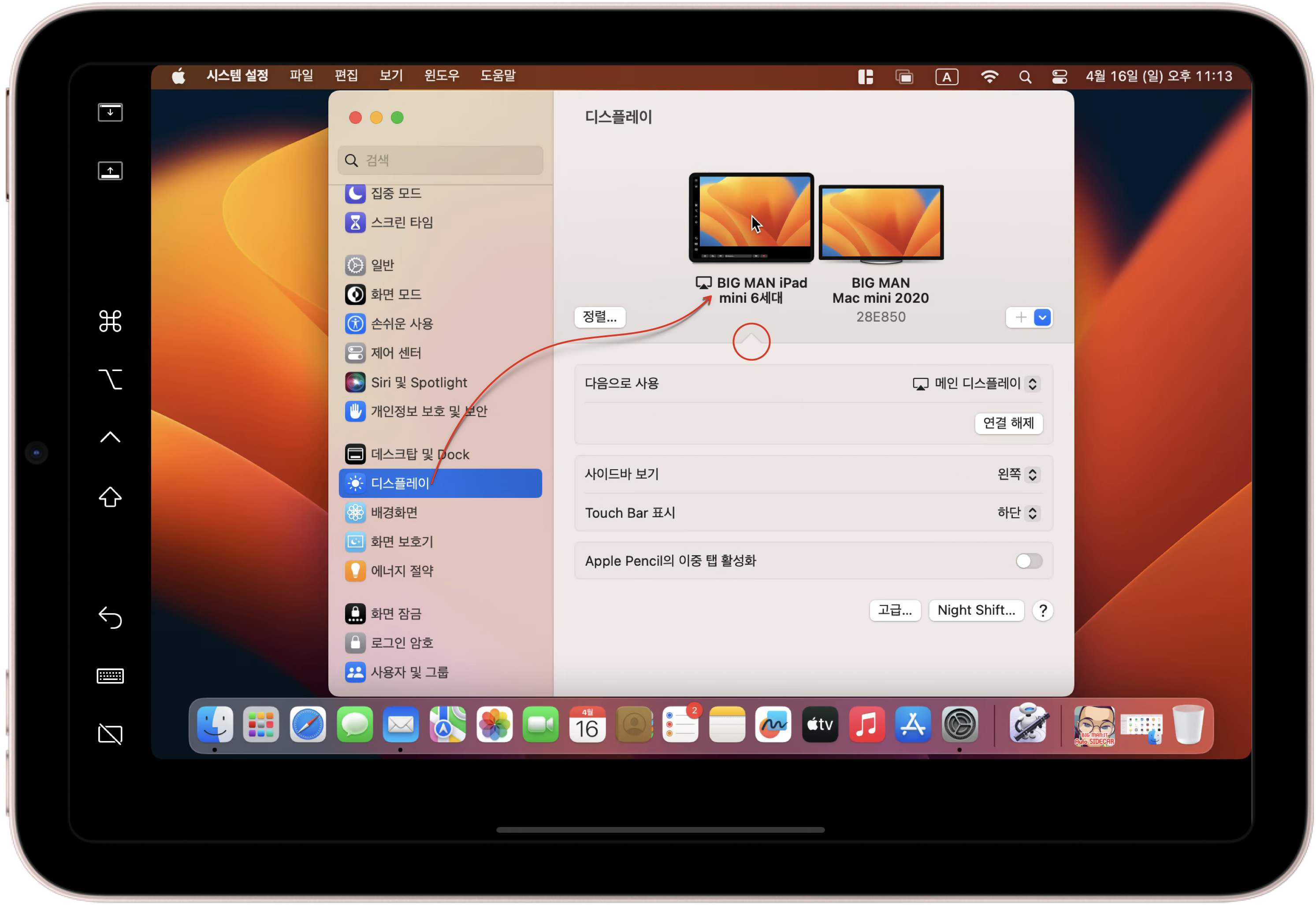Select 배경화면 in the settings sidebar
1316x905 pixels.
click(x=394, y=512)
